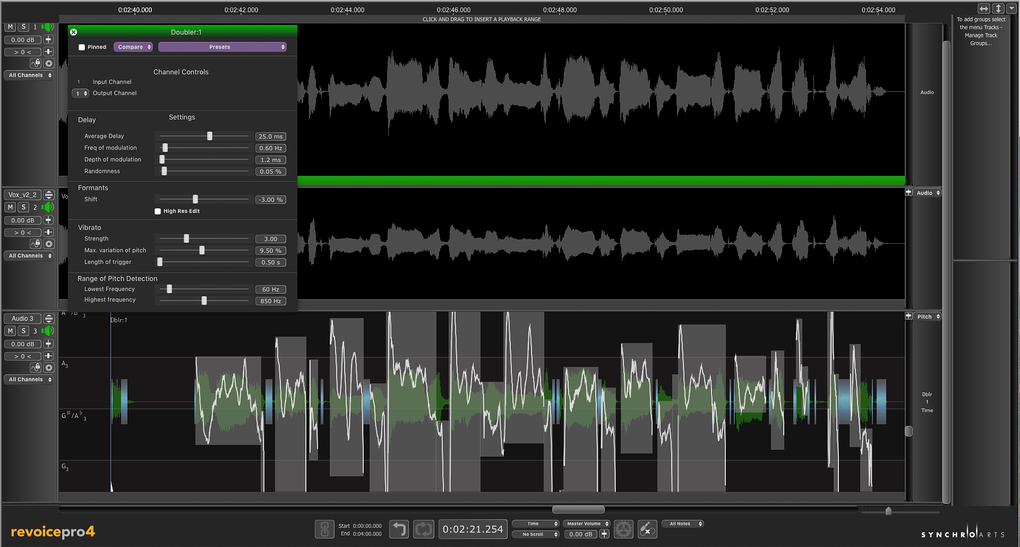Open the Audio view dropdown for track 2

[928, 193]
